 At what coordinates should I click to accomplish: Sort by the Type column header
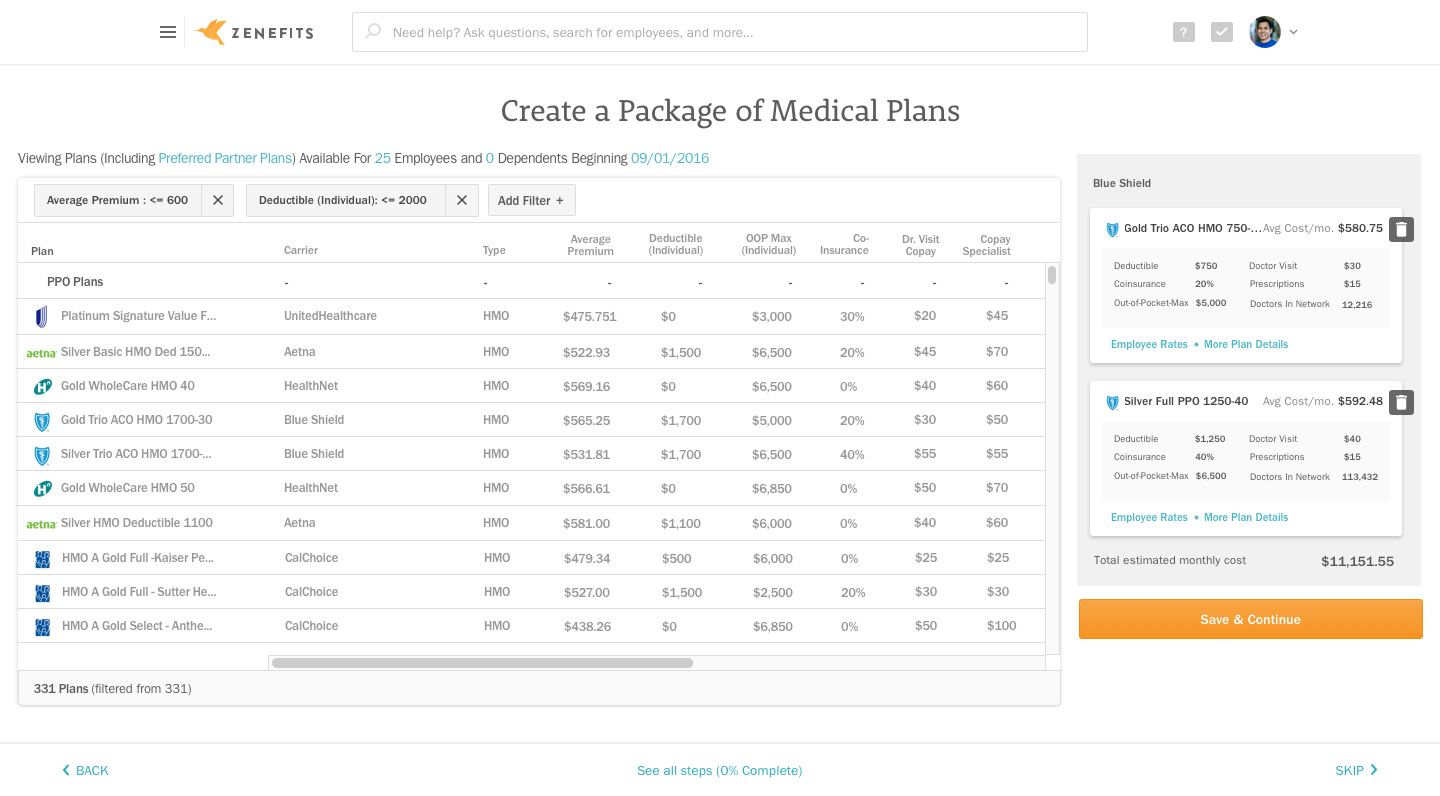[x=494, y=250]
